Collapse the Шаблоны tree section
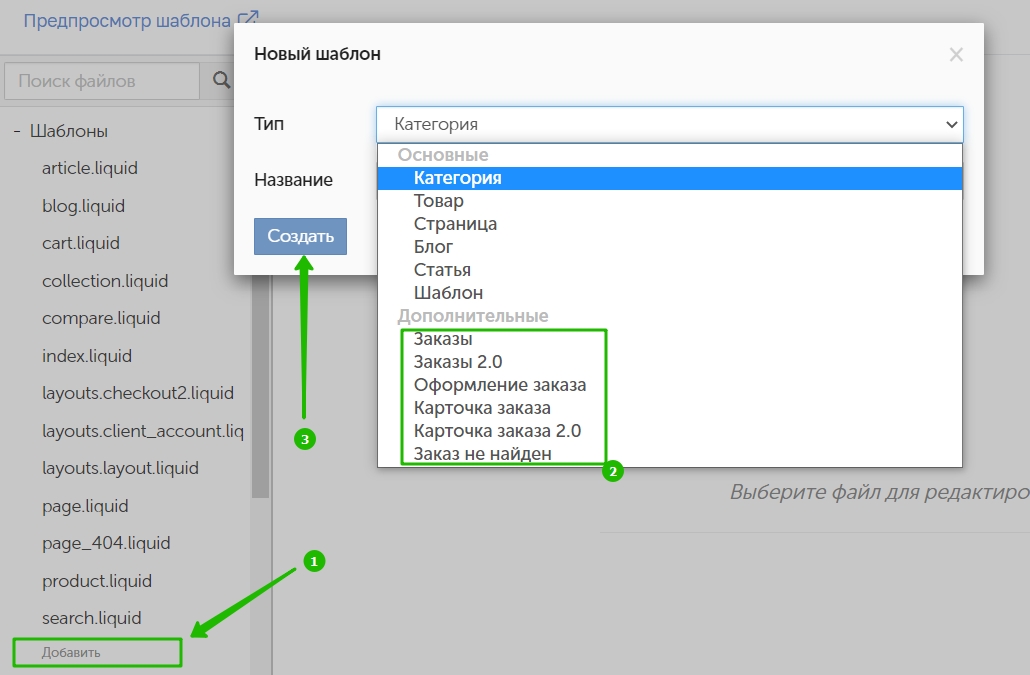1030x675 pixels. (x=17, y=131)
